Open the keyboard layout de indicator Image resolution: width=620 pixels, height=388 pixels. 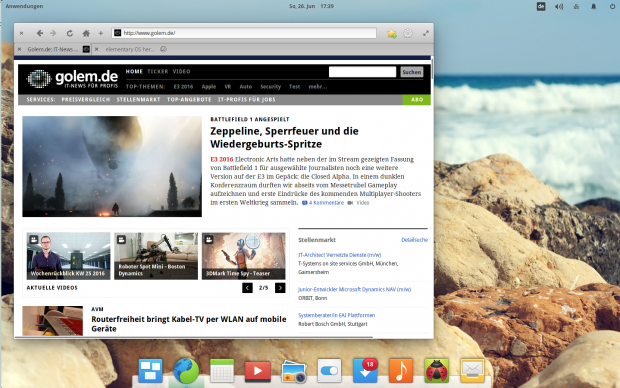point(541,6)
